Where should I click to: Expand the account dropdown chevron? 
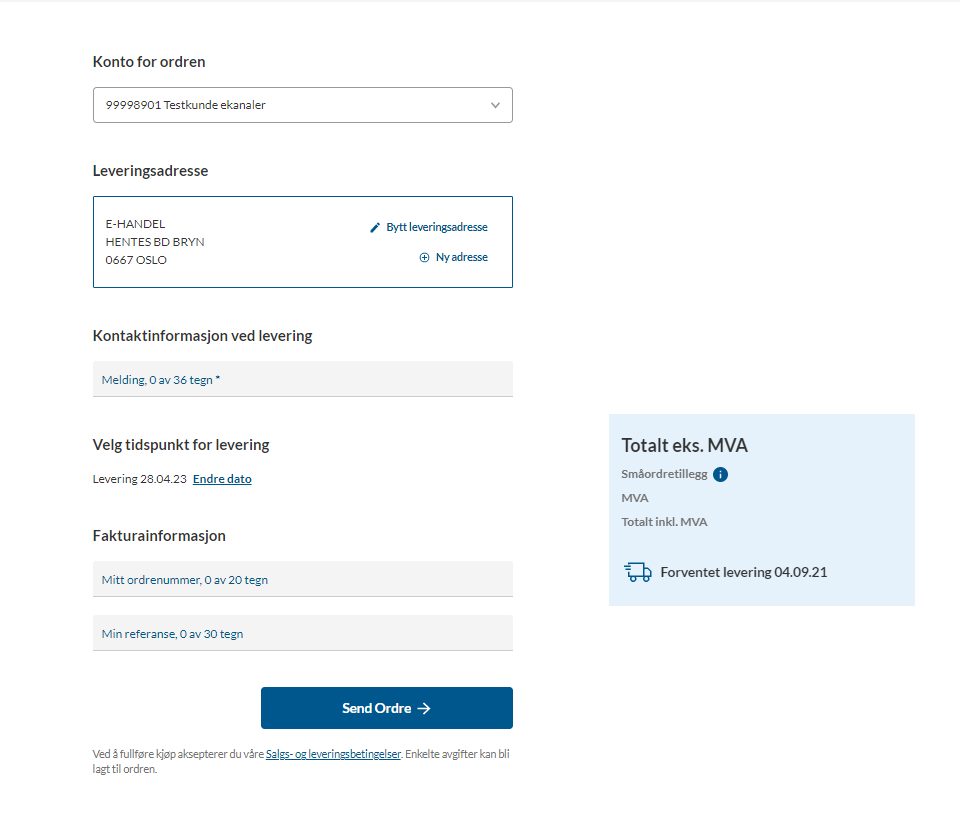[x=495, y=105]
